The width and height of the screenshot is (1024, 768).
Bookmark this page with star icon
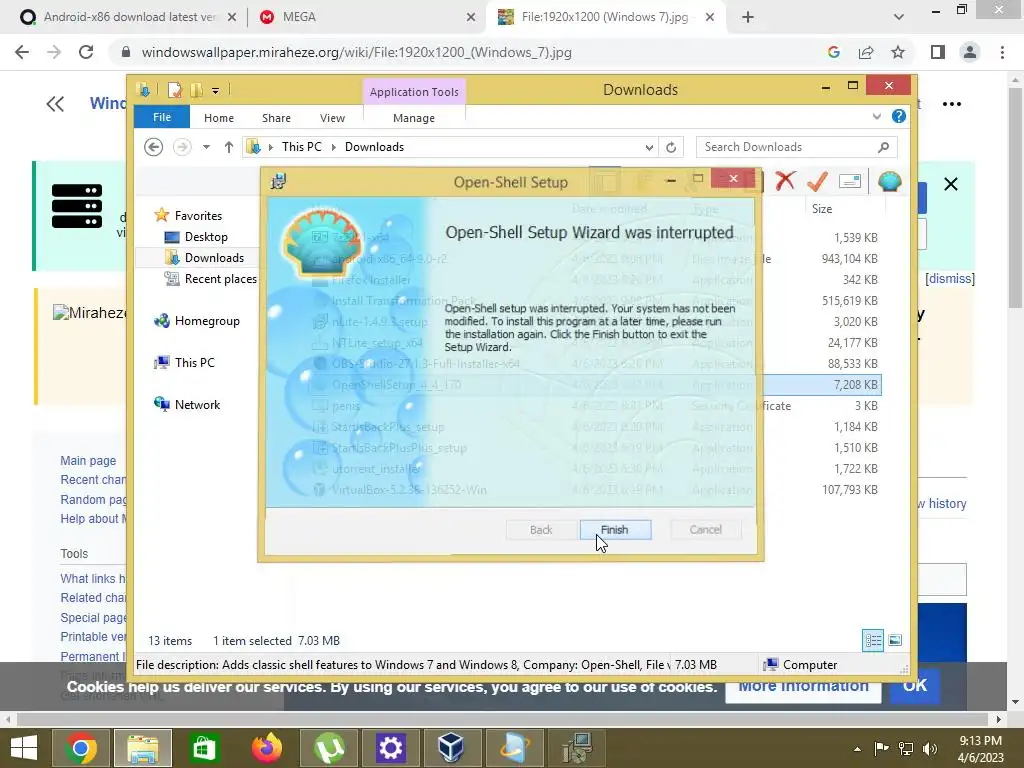point(898,52)
